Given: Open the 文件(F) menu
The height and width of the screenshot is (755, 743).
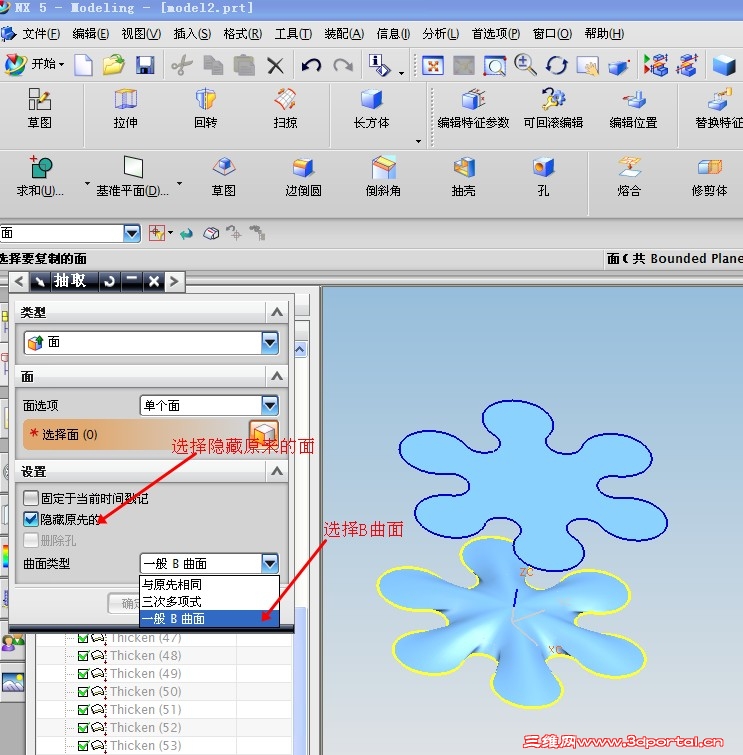Looking at the screenshot, I should click(x=40, y=34).
